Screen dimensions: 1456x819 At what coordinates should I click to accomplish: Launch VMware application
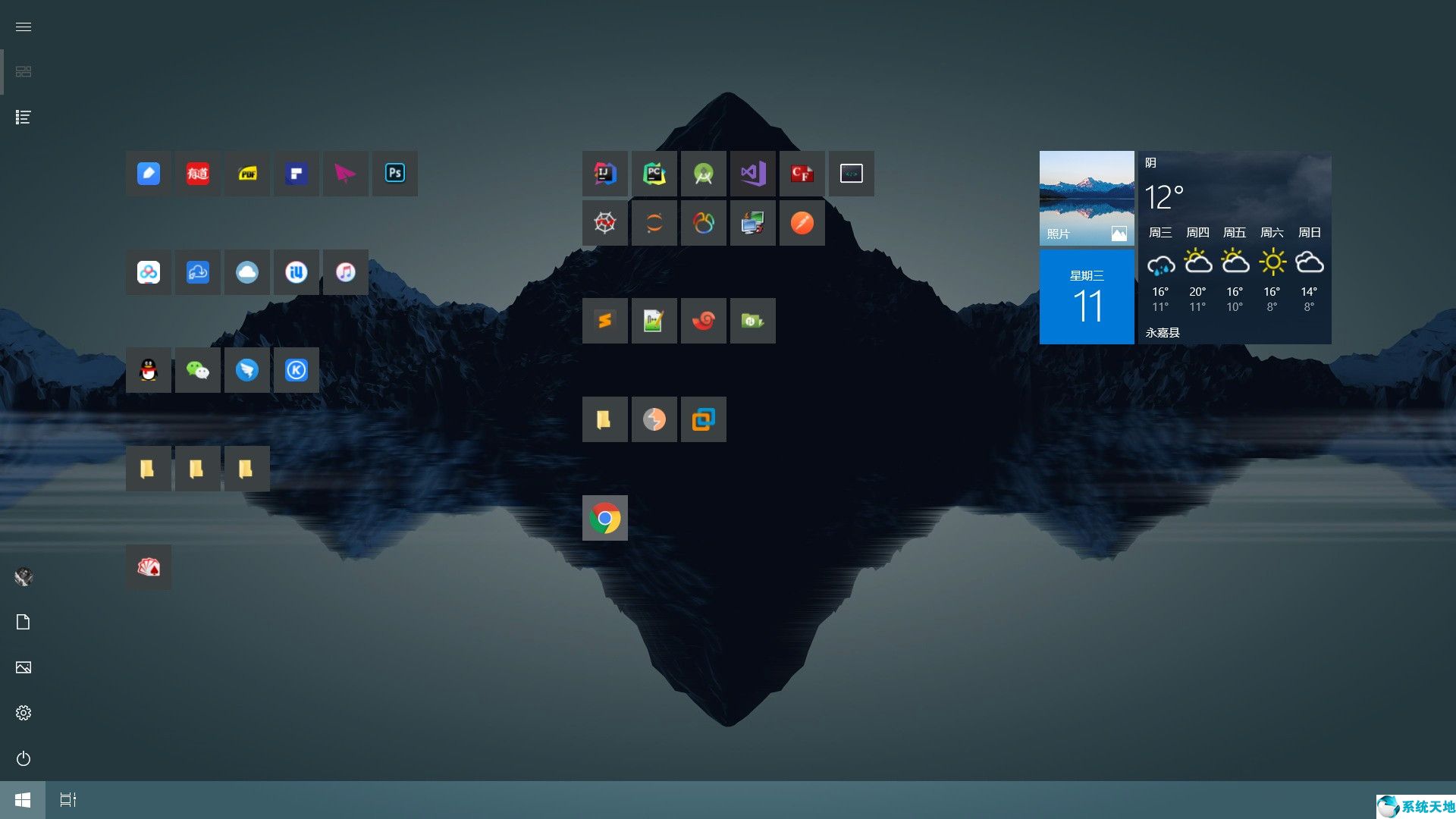[x=703, y=419]
